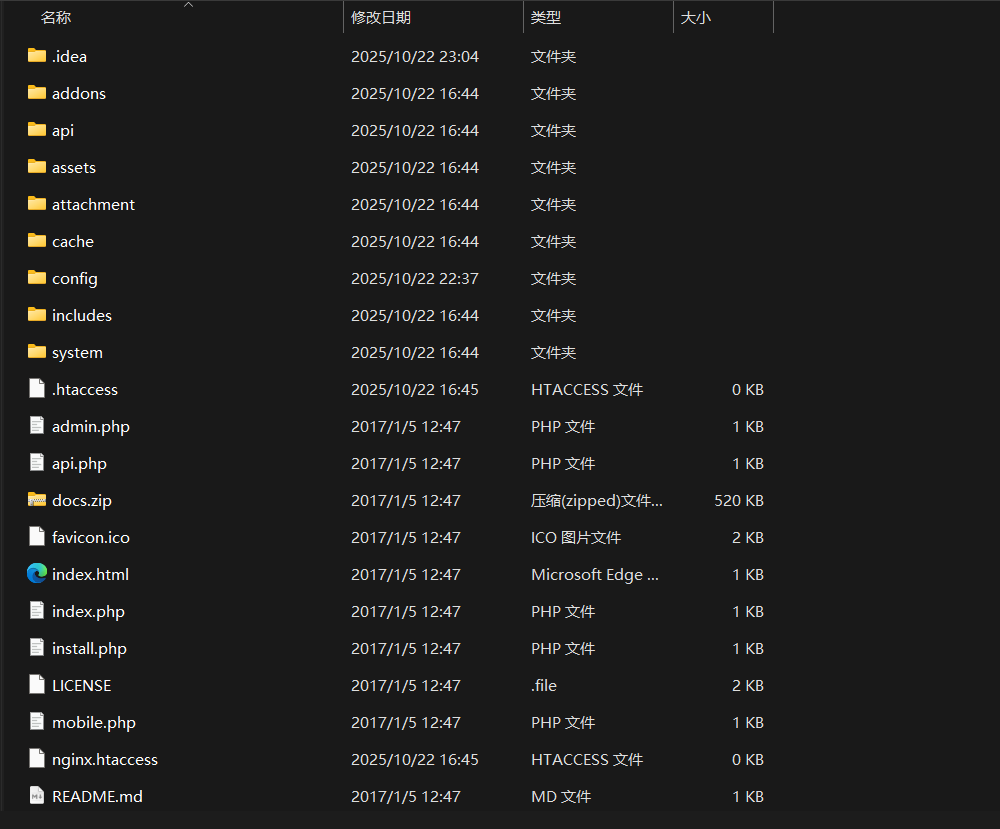Sort by 类型 column header

(x=546, y=18)
